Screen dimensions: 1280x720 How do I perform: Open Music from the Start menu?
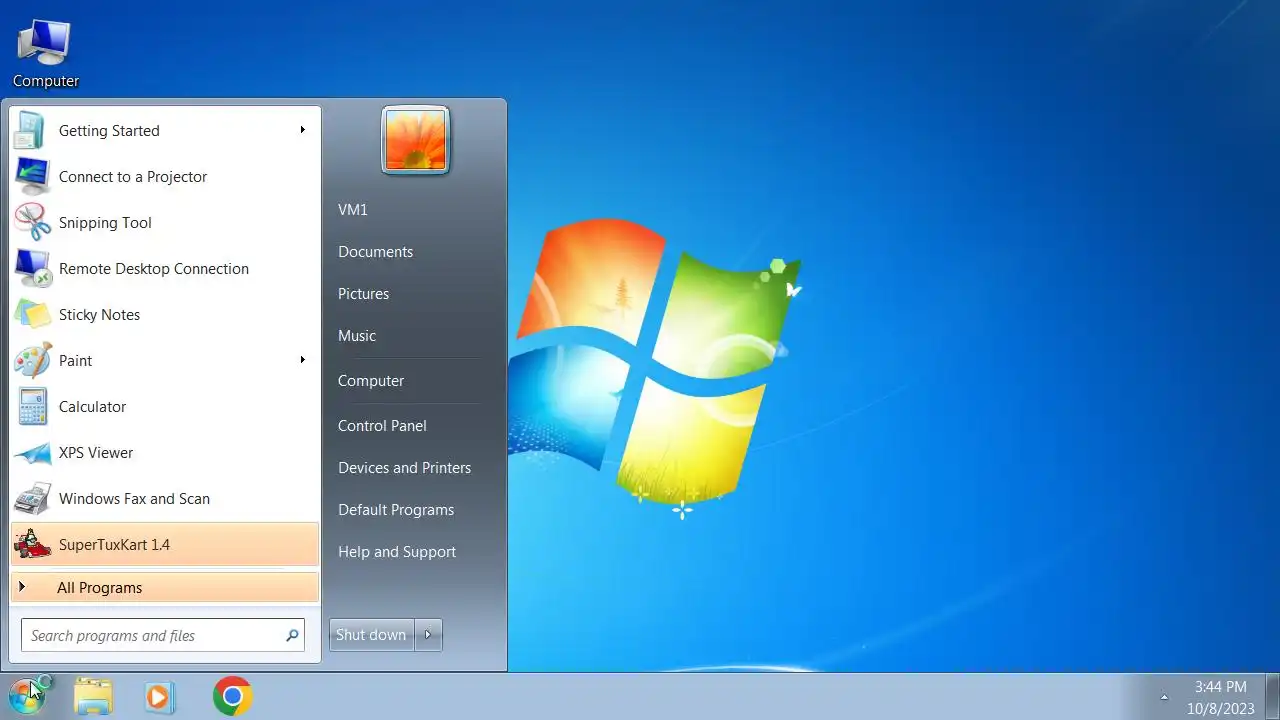357,335
